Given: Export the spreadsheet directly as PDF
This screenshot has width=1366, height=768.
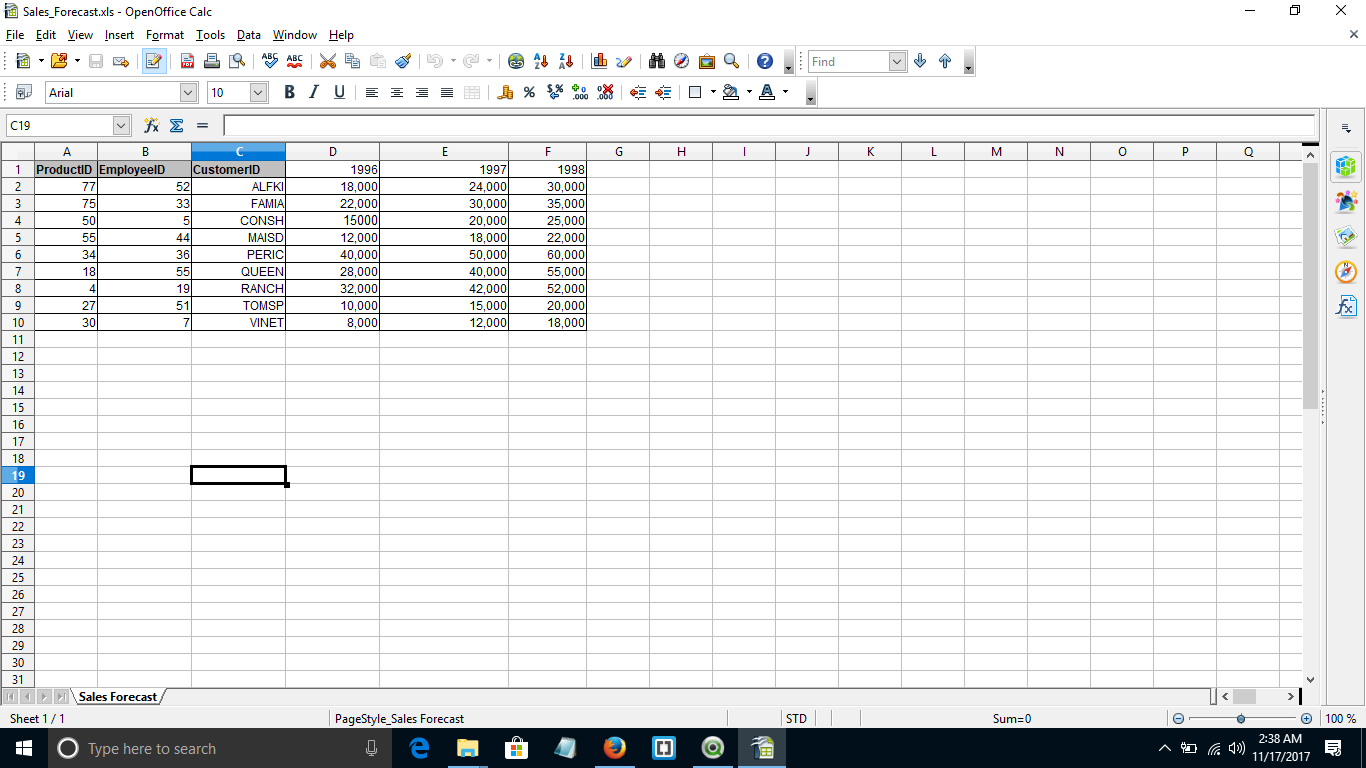Looking at the screenshot, I should pos(187,62).
